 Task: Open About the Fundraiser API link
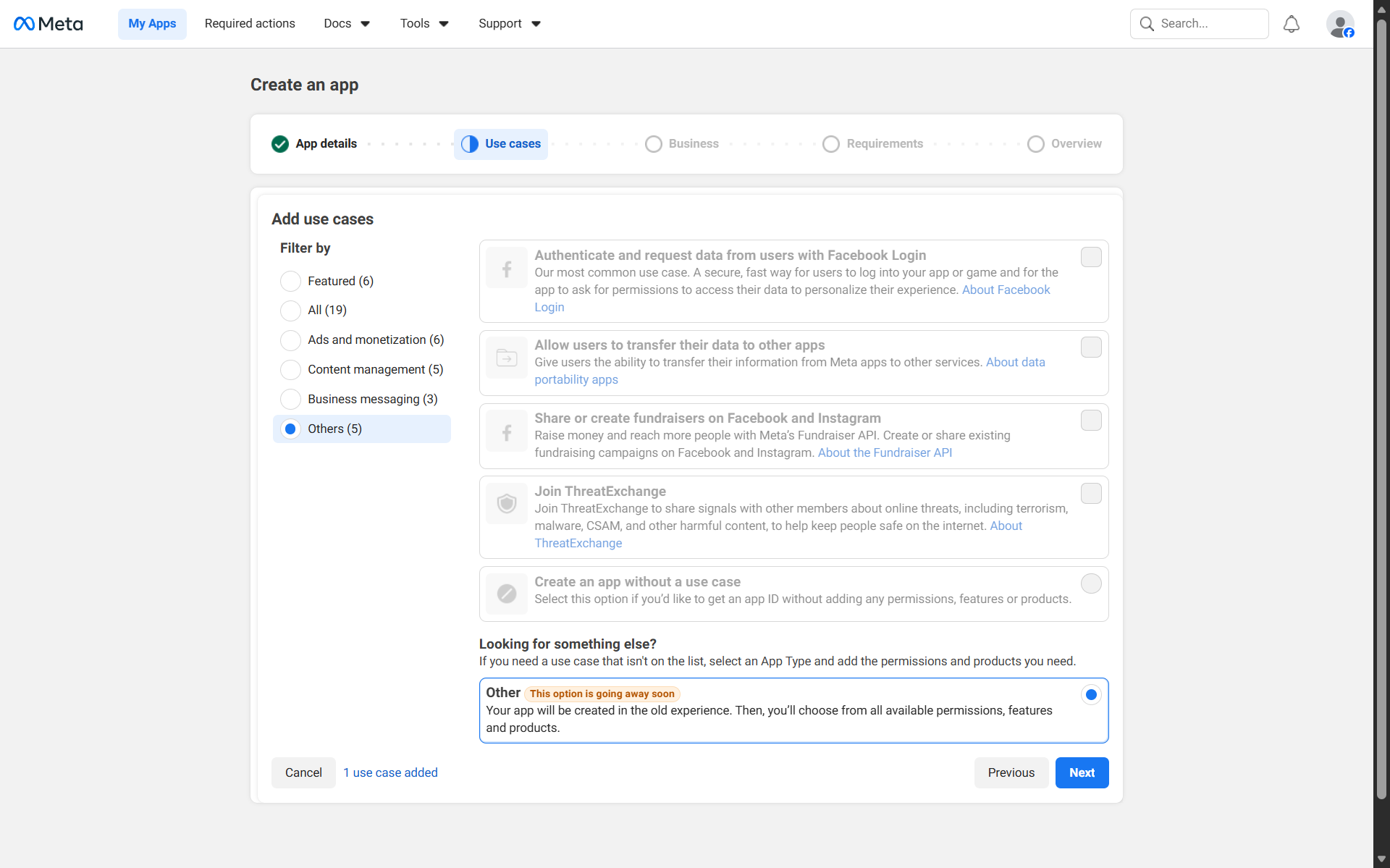coord(885,453)
